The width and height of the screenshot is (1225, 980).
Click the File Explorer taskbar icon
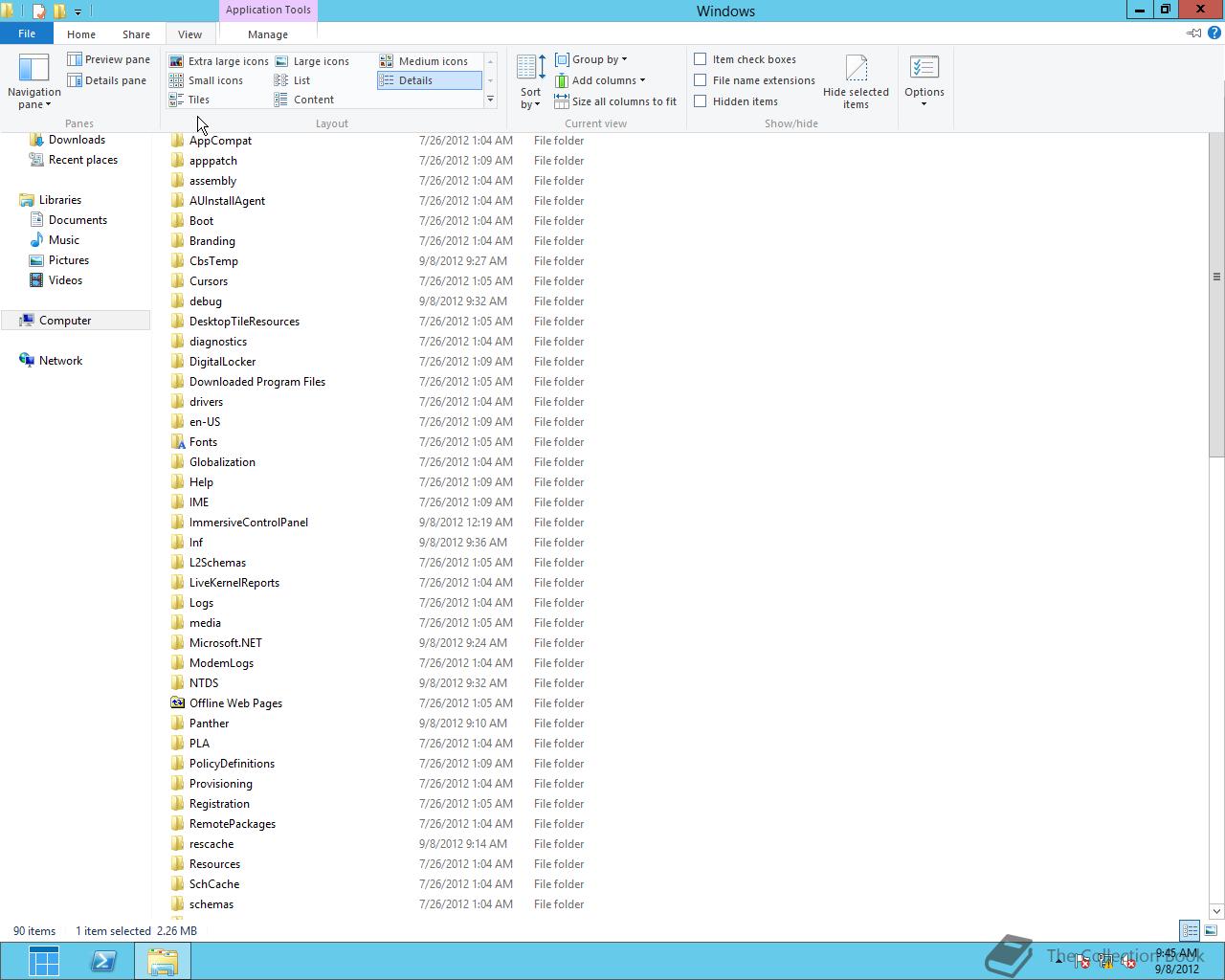163,961
